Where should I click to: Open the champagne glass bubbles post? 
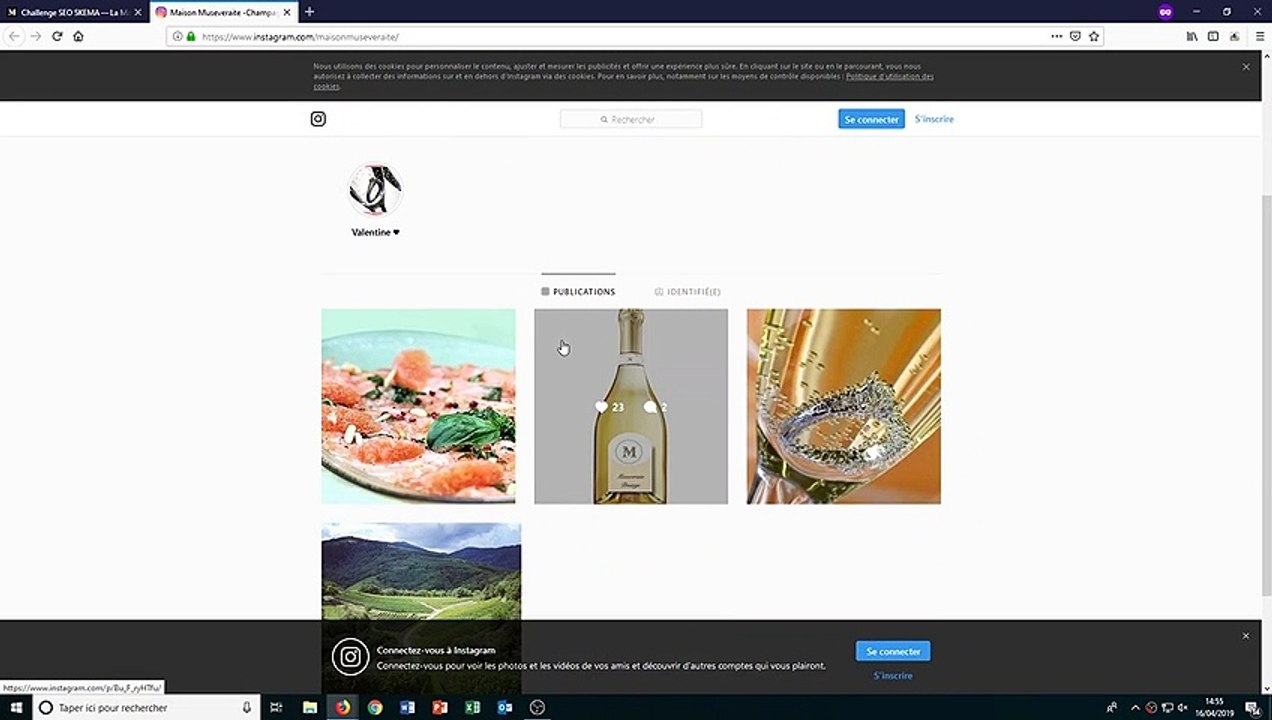point(844,406)
